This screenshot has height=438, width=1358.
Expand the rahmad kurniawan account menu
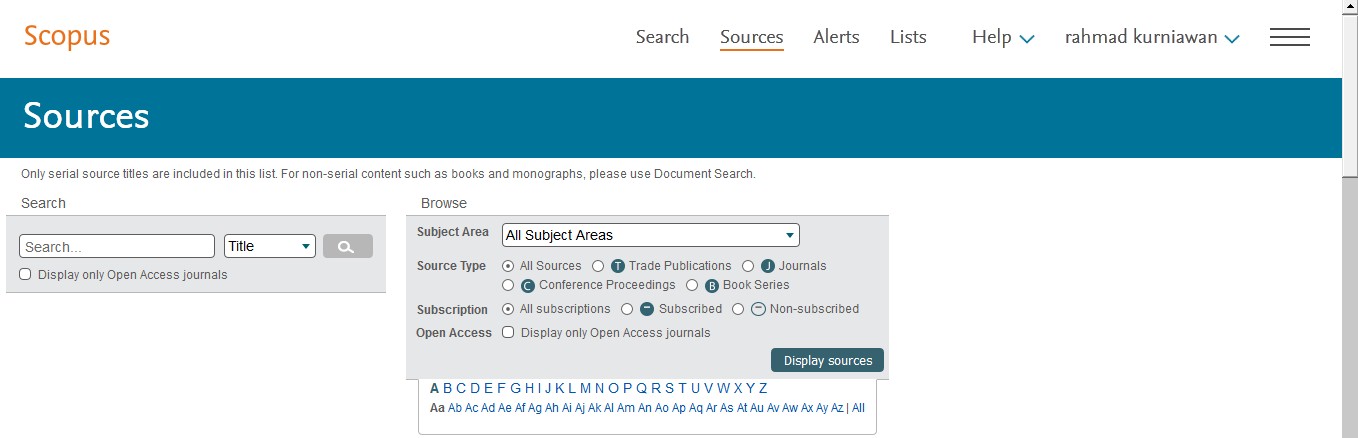(1152, 37)
